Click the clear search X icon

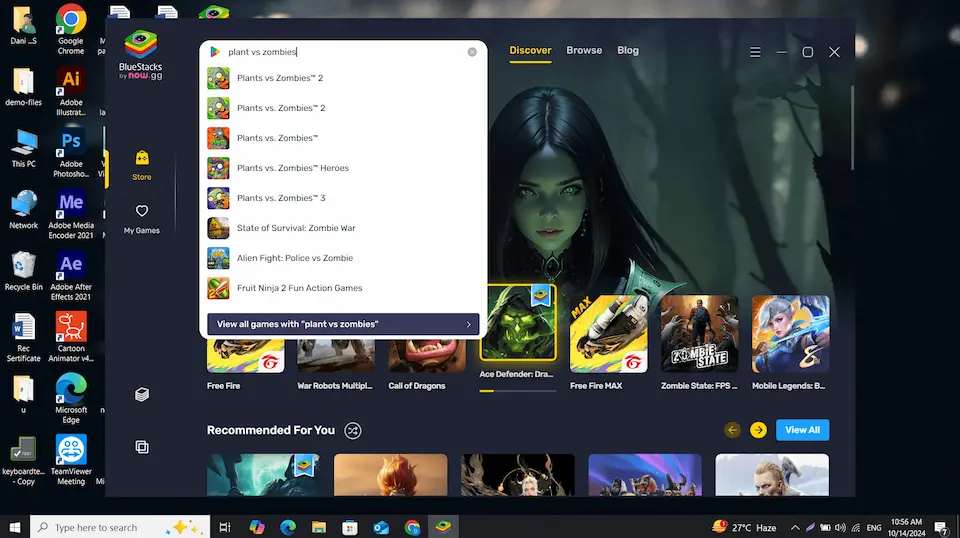472,52
